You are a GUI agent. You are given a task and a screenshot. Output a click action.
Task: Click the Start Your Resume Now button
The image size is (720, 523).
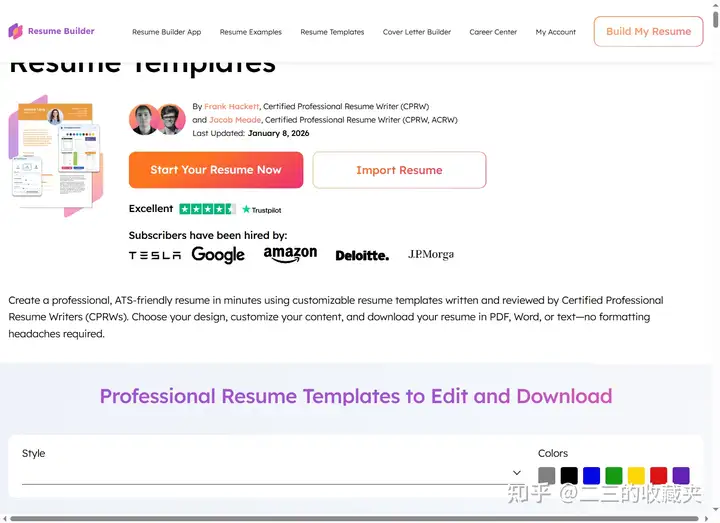point(216,170)
